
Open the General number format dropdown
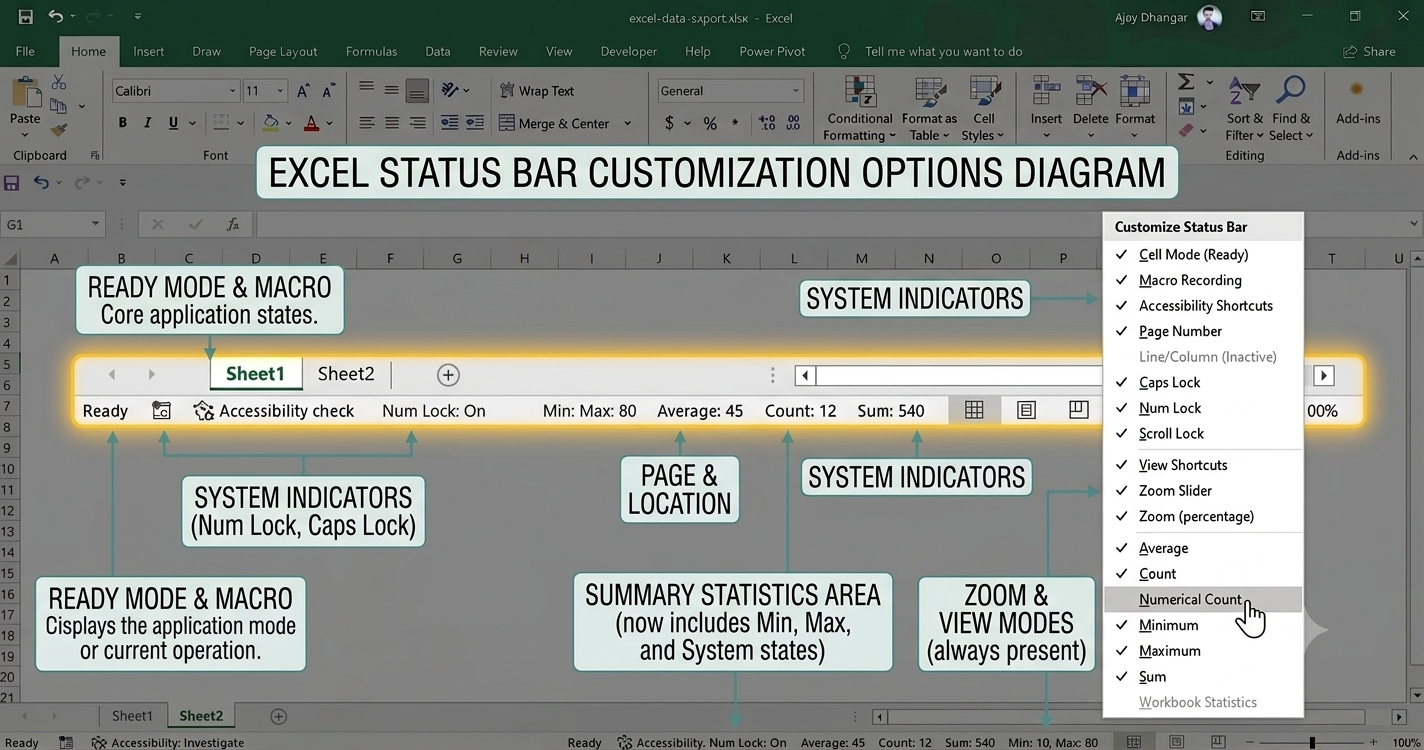tap(796, 91)
